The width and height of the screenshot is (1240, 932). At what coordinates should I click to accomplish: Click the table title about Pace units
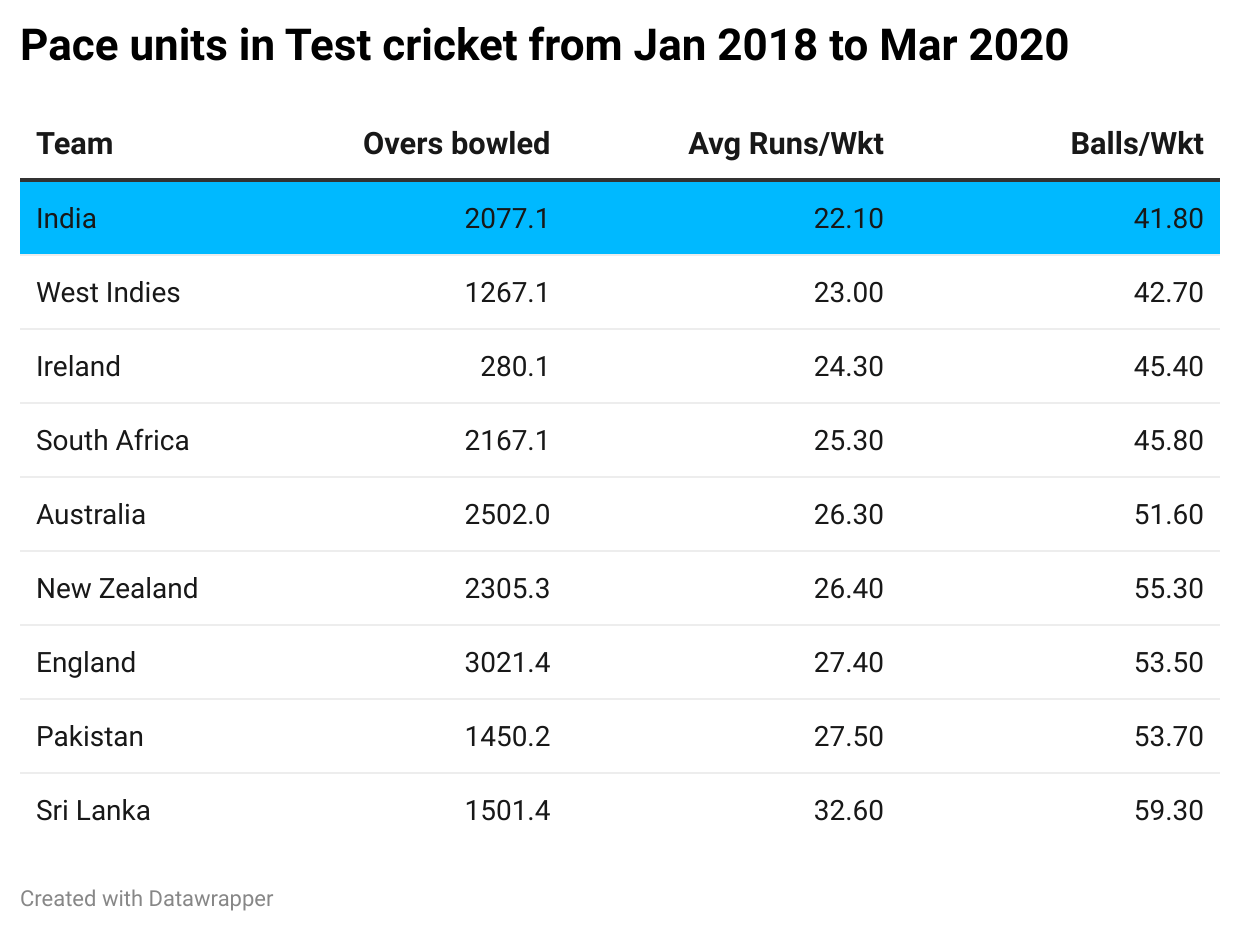(x=544, y=45)
